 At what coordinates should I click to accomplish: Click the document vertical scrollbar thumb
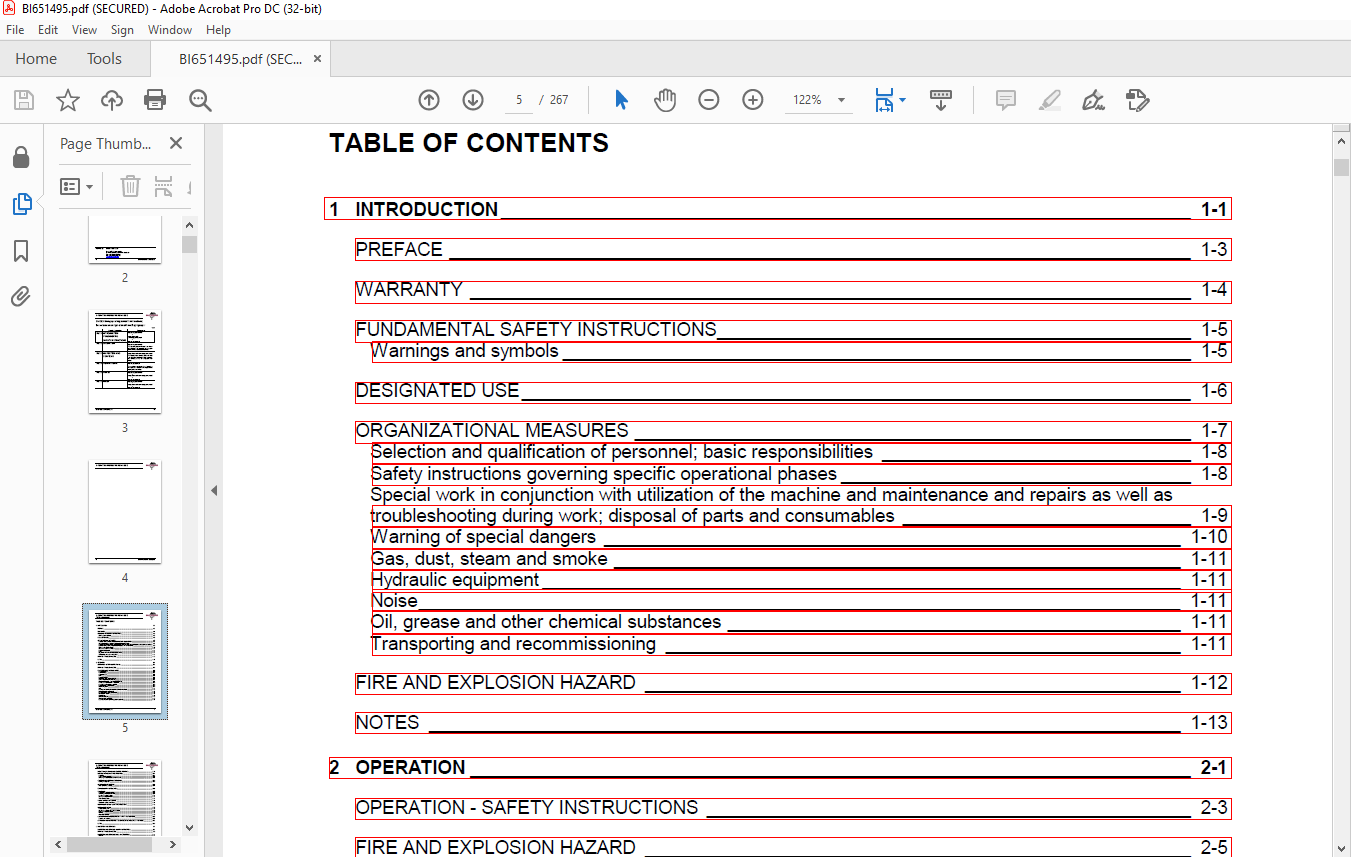click(x=1342, y=167)
